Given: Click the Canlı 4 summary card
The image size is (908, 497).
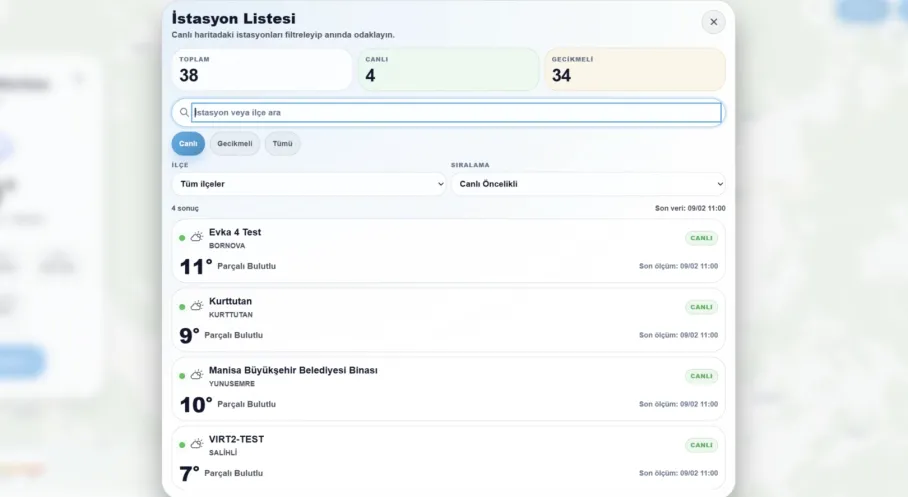Looking at the screenshot, I should (x=448, y=69).
